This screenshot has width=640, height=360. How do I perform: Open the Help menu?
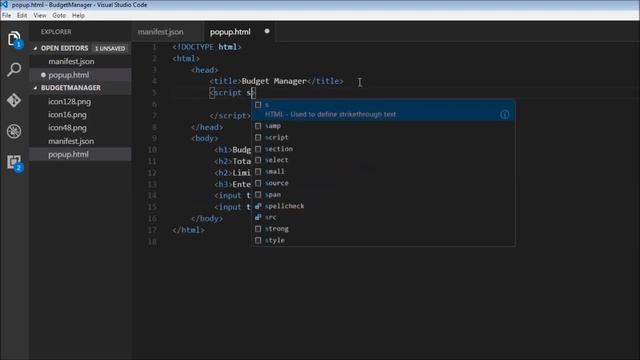click(78, 16)
